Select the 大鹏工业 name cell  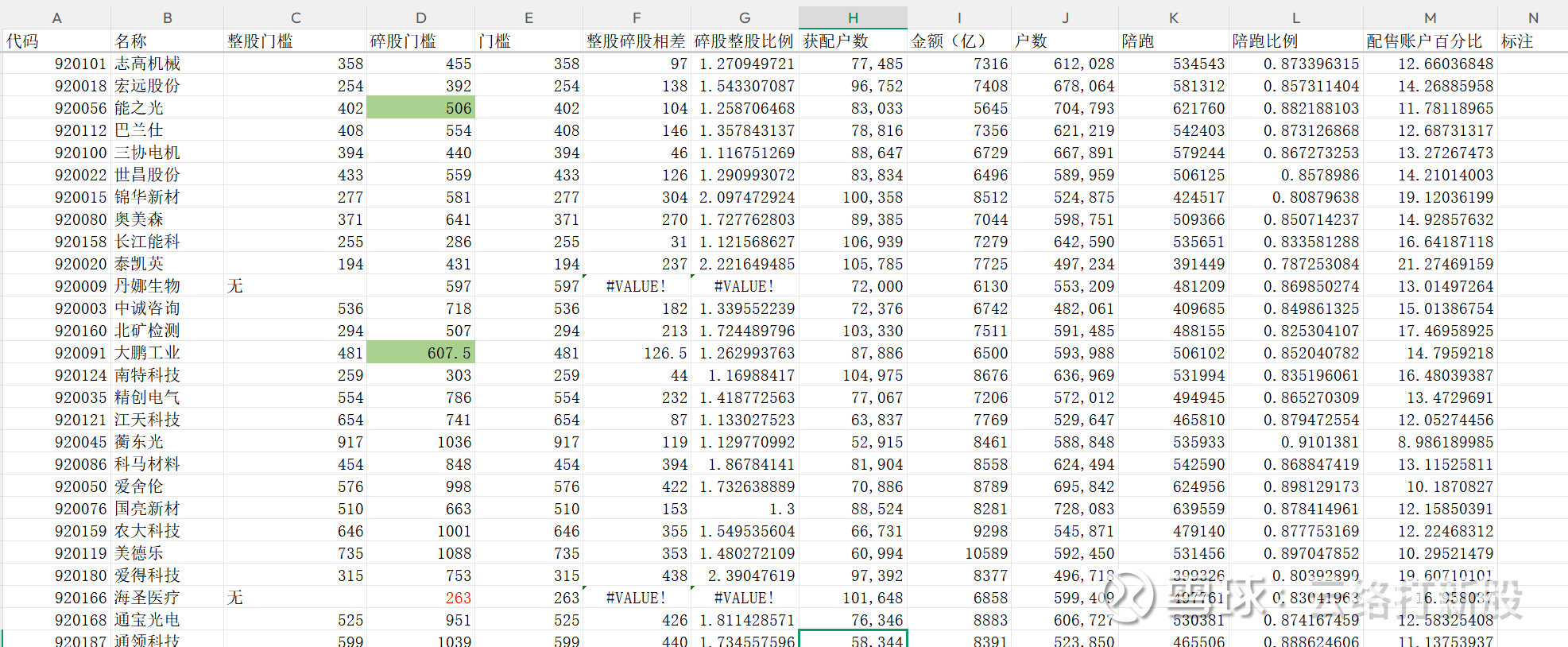point(167,353)
